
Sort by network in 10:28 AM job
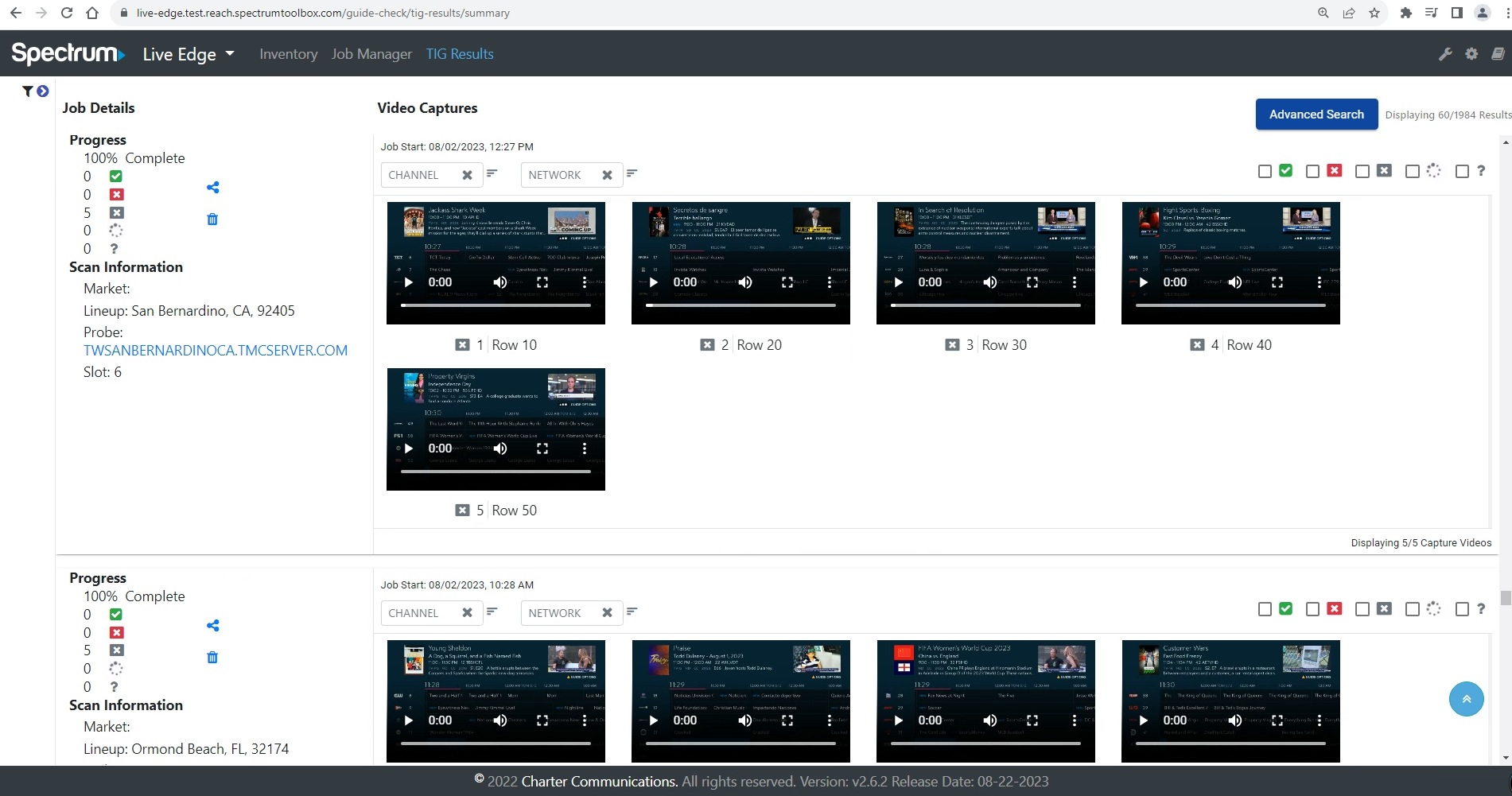[x=632, y=612]
